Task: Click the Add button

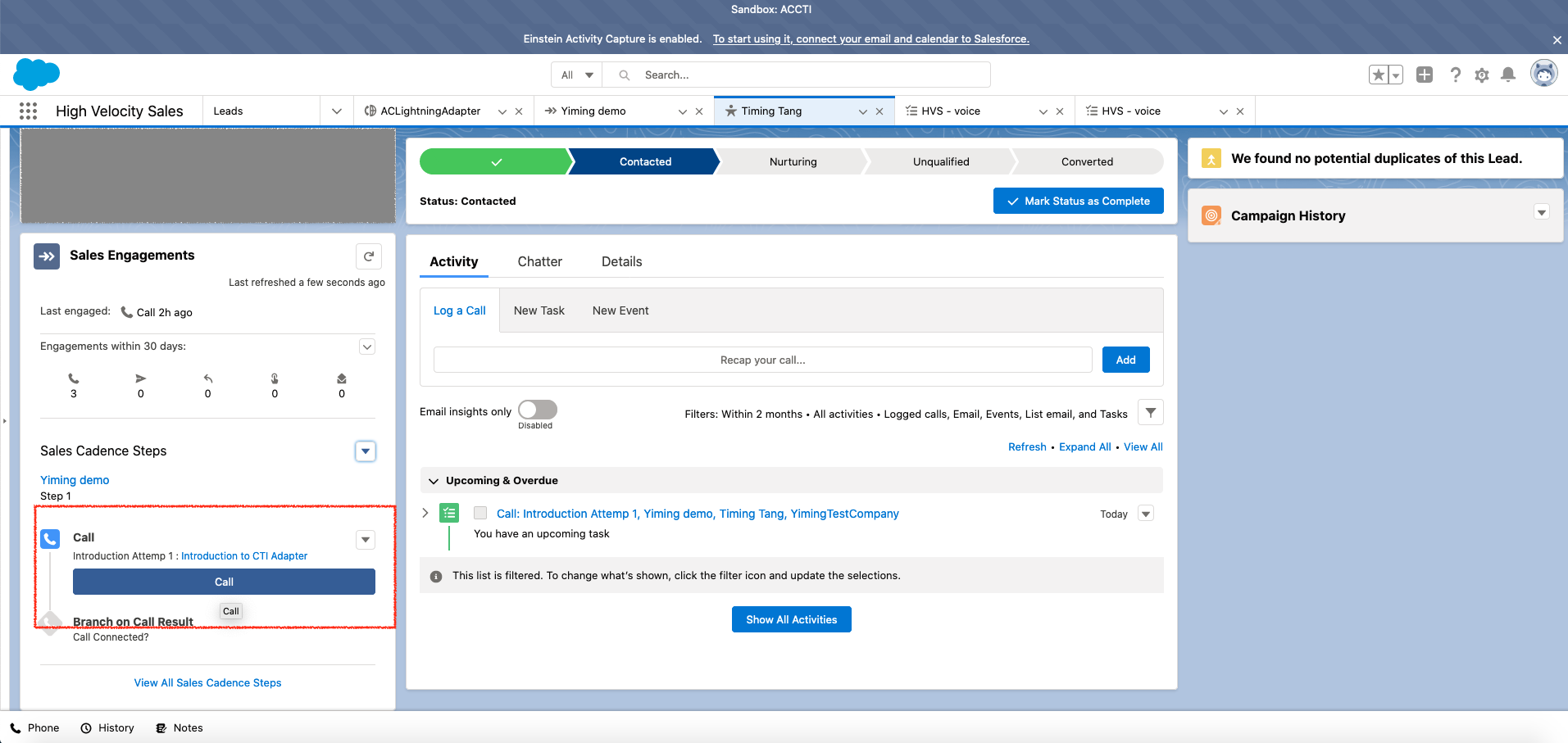Action: (1126, 360)
